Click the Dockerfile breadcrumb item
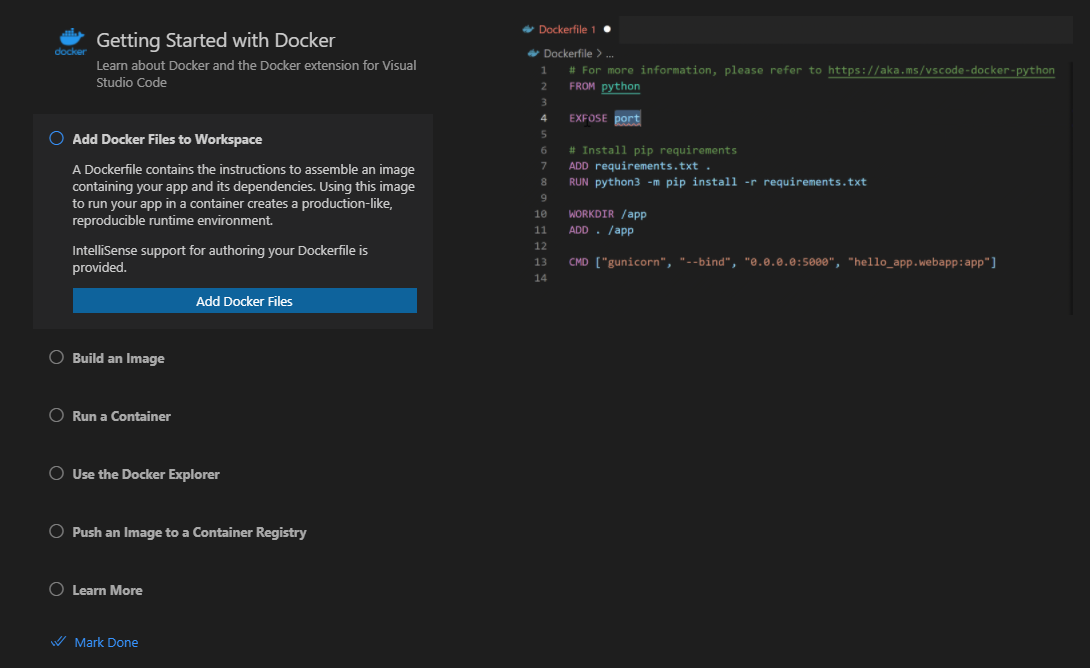1090x668 pixels. 568,54
